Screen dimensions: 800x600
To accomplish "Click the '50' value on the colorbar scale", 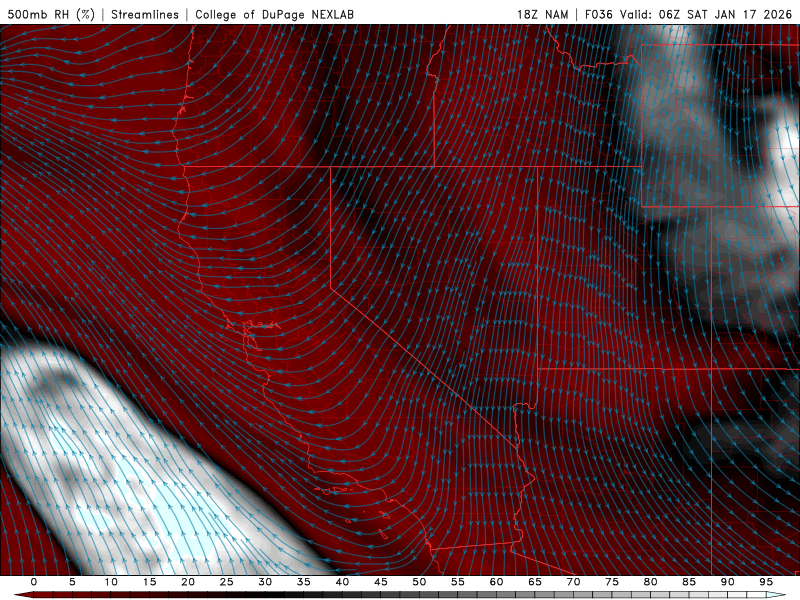I will pos(419,582).
